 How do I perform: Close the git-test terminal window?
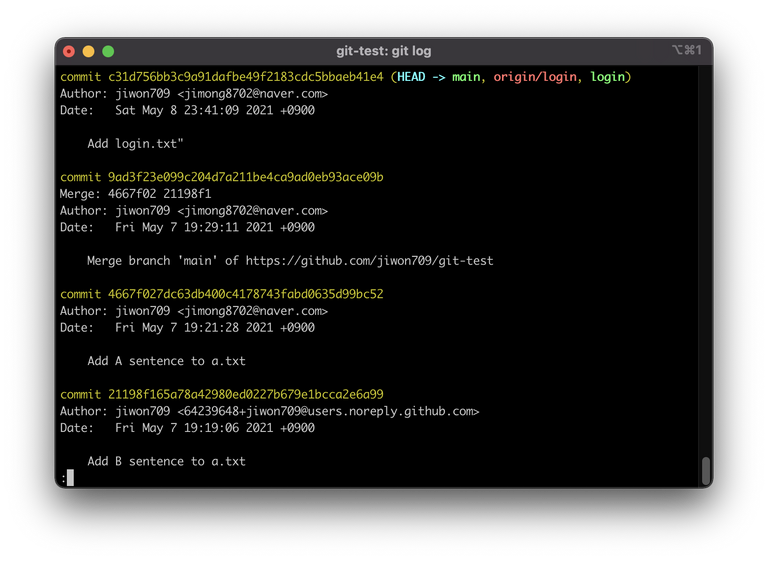pyautogui.click(x=69, y=51)
